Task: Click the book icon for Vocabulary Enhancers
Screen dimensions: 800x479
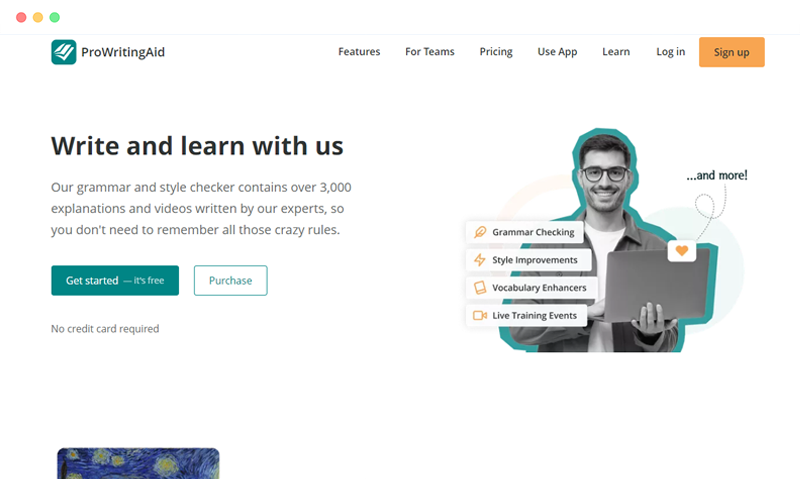Action: pyautogui.click(x=480, y=288)
